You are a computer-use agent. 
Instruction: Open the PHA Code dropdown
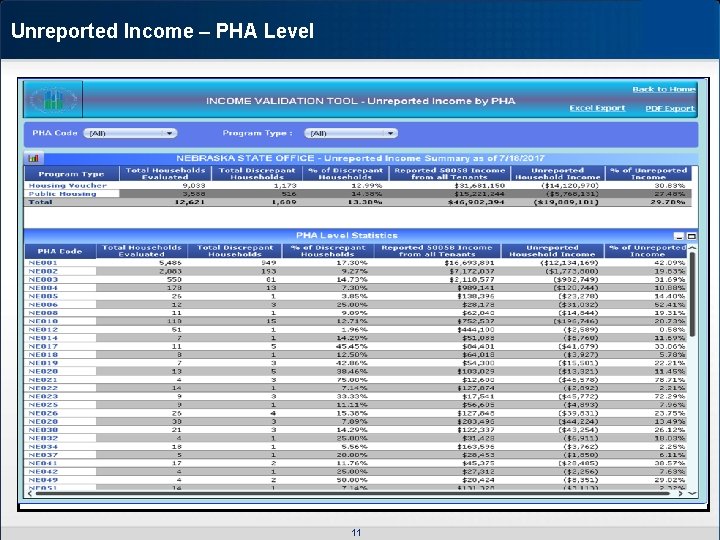pos(130,133)
